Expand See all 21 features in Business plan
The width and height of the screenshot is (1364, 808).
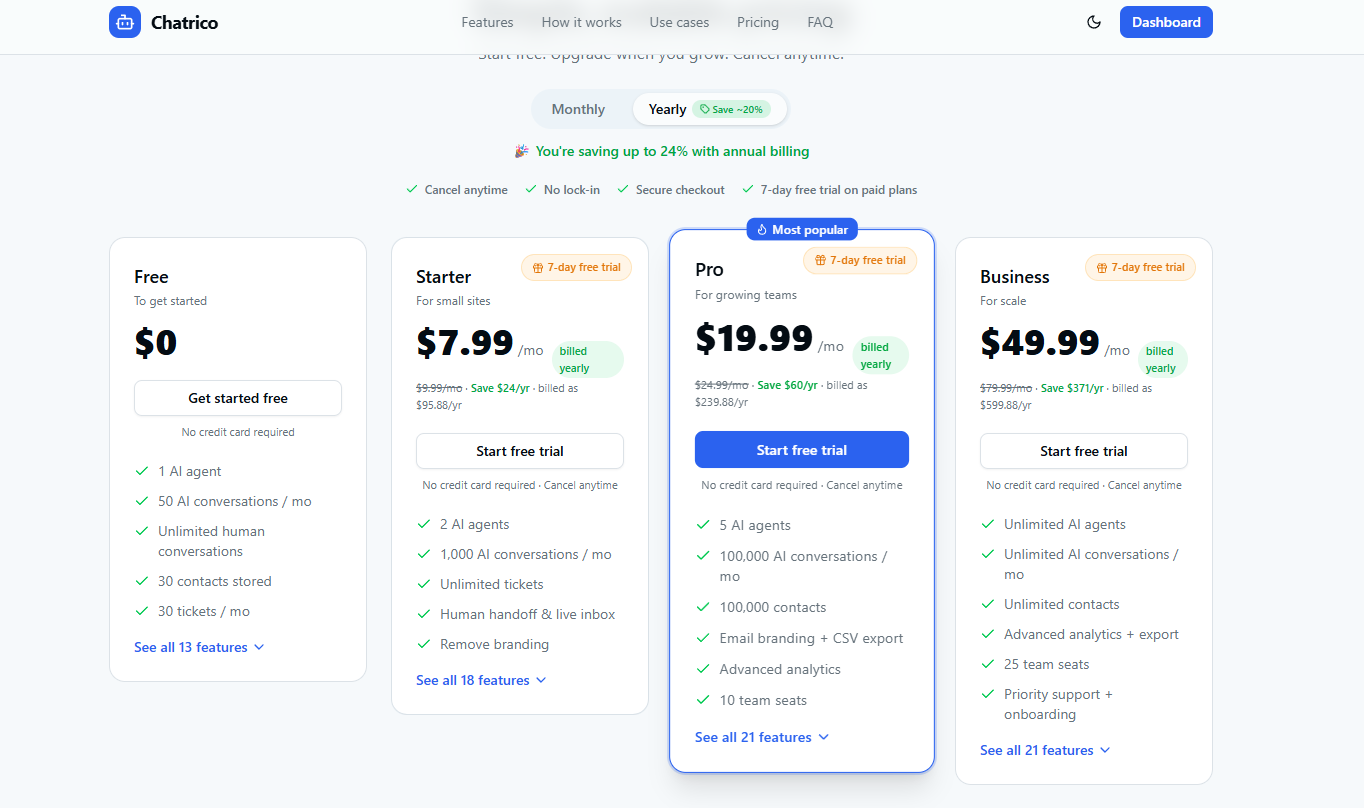pyautogui.click(x=1045, y=750)
